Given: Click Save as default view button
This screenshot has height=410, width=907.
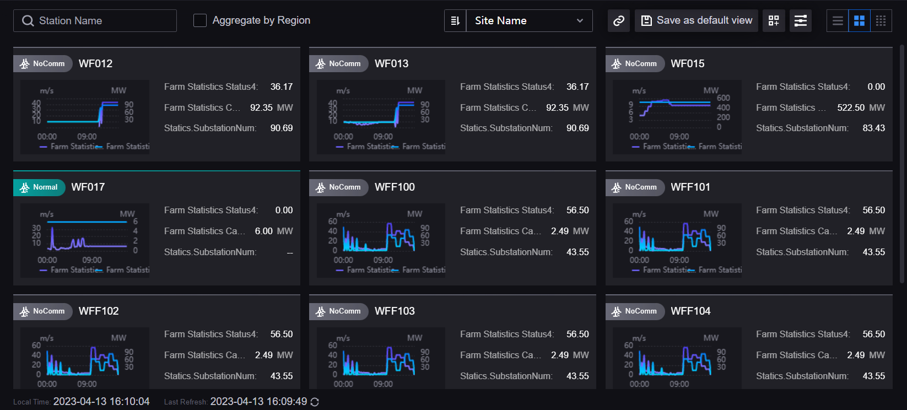Looking at the screenshot, I should click(696, 20).
